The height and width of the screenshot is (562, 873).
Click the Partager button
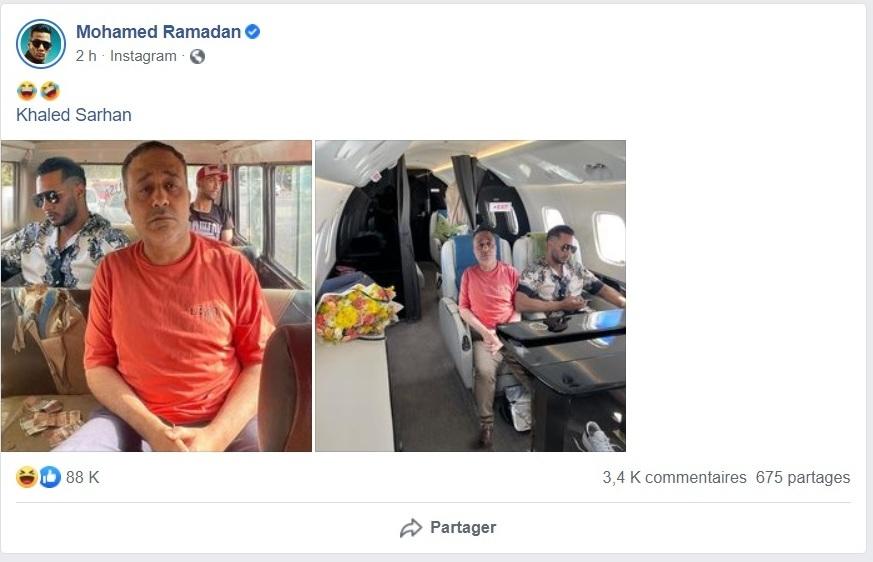click(x=448, y=527)
